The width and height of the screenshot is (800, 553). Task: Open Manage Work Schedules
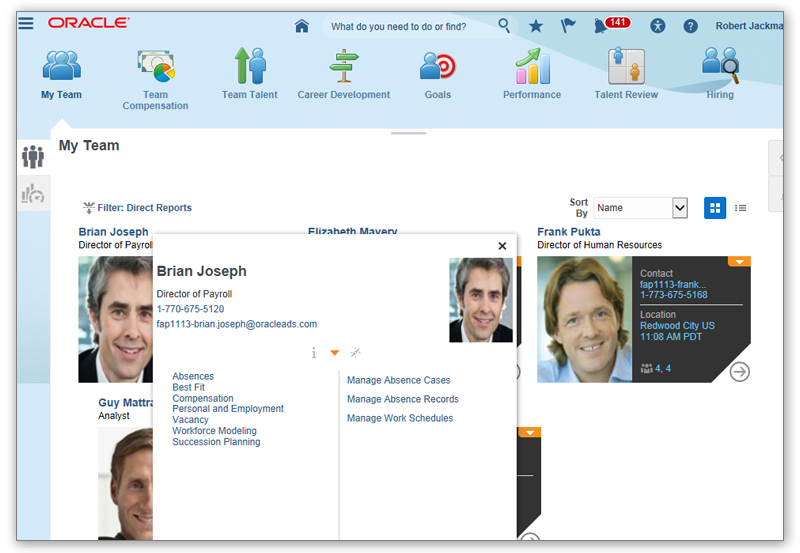click(x=400, y=418)
